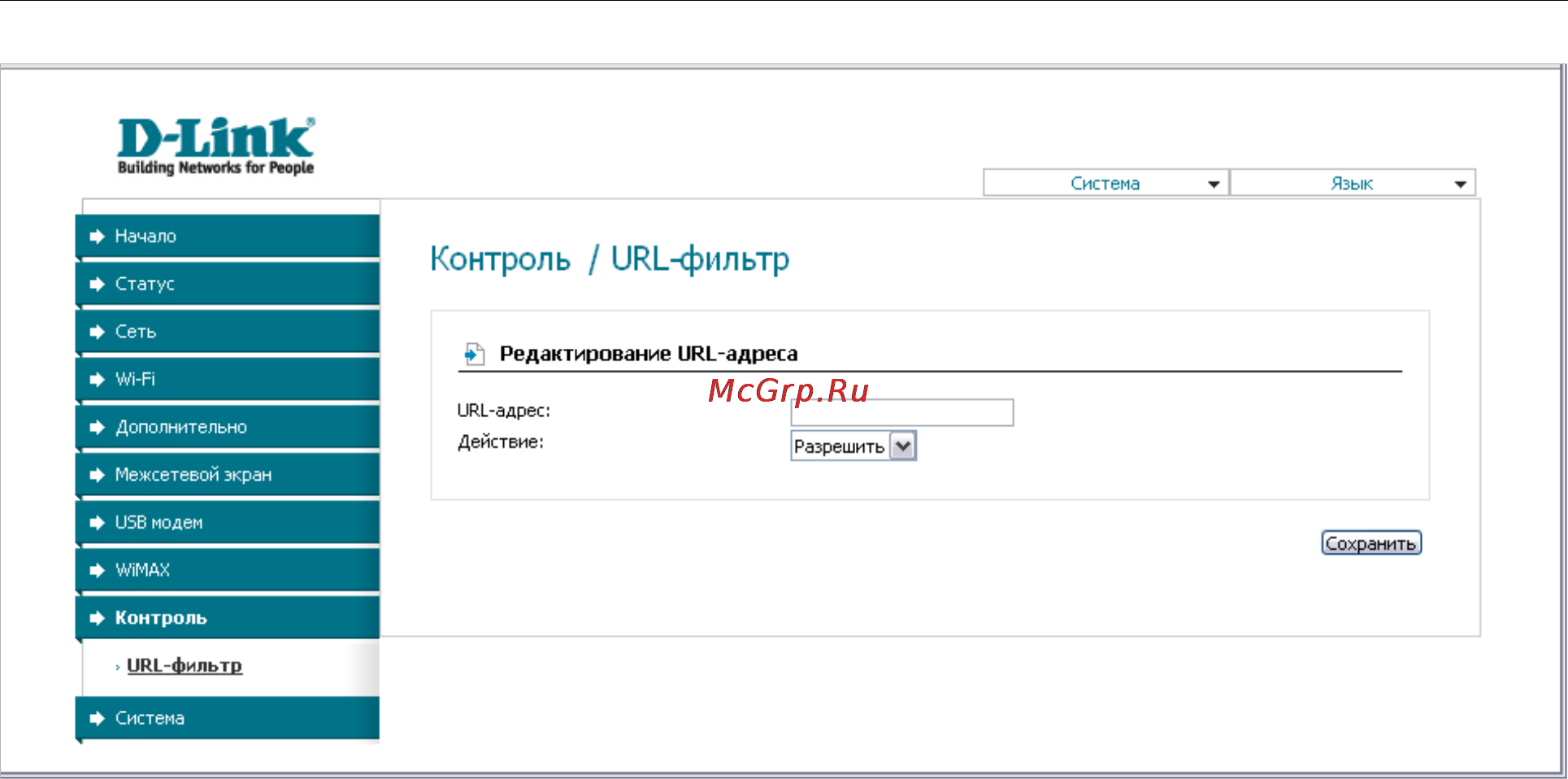Viewport: 1568px width, 779px height.
Task: Open the Межсетевой экран menu section
Action: pyautogui.click(x=228, y=475)
